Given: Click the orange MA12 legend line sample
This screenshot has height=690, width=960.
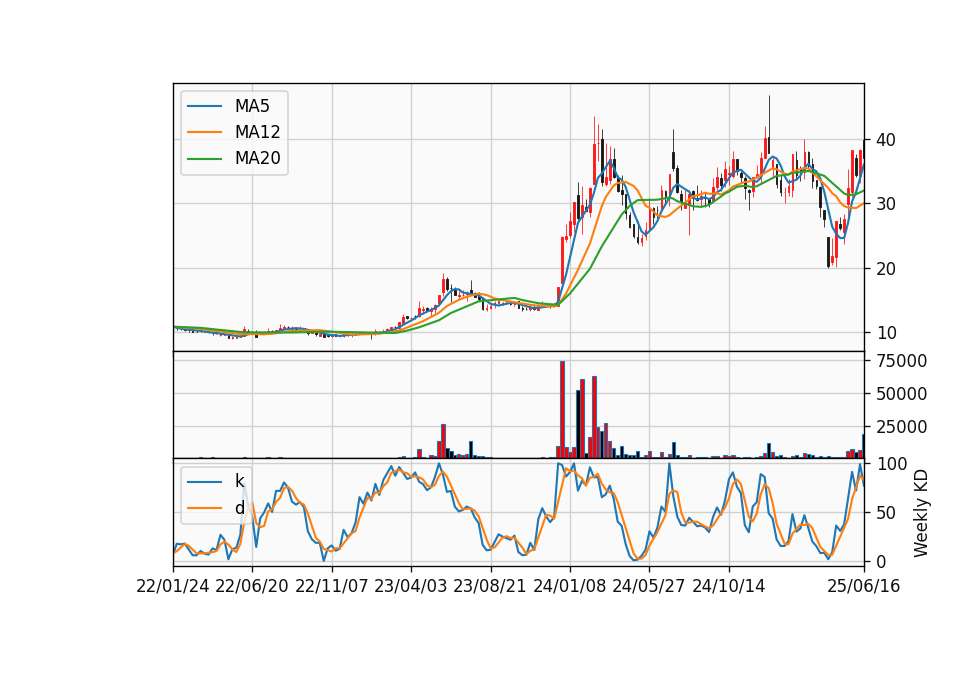Looking at the screenshot, I should click(204, 132).
